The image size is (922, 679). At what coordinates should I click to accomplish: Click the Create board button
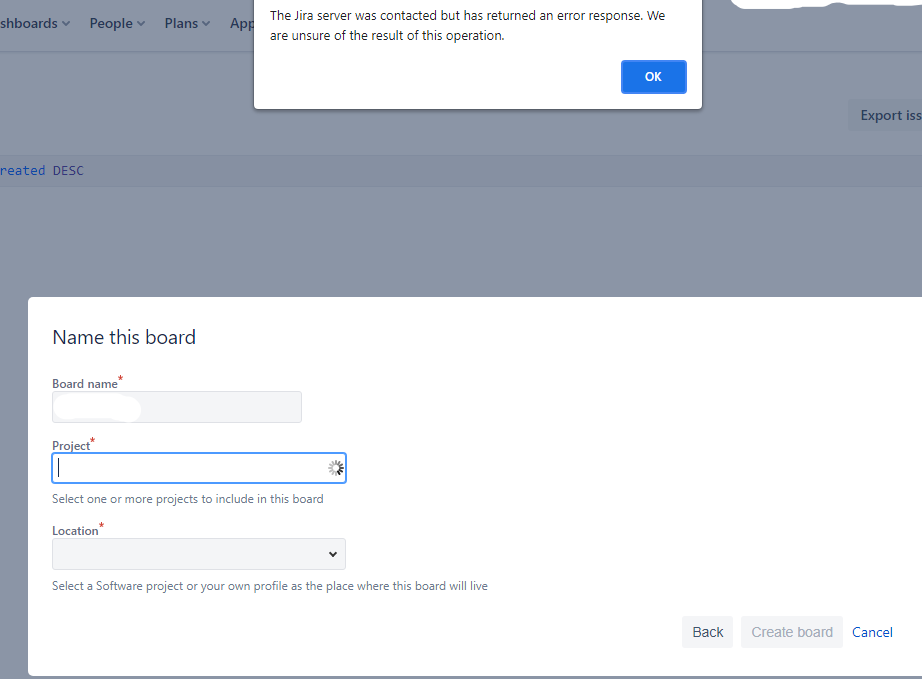(x=791, y=632)
